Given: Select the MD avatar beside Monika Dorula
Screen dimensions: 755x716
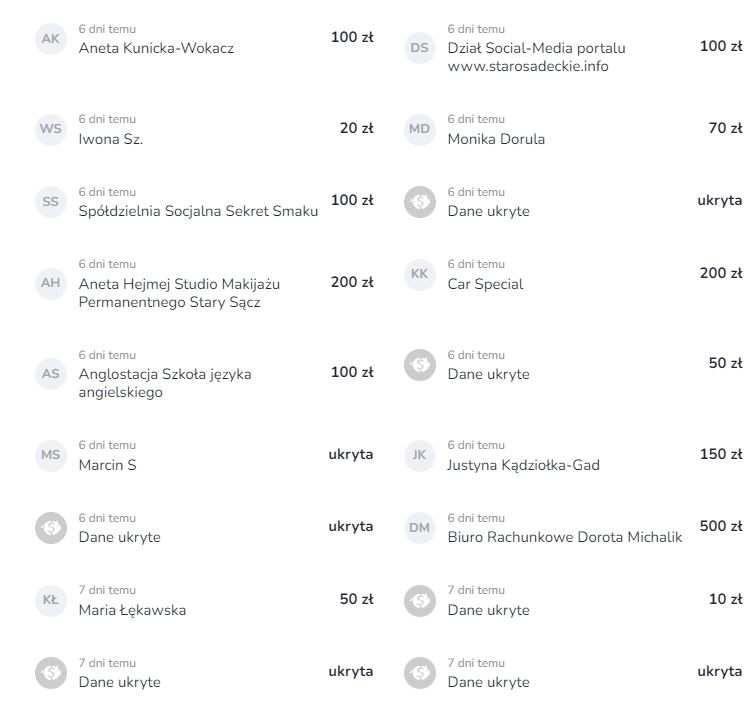Looking at the screenshot, I should [419, 129].
